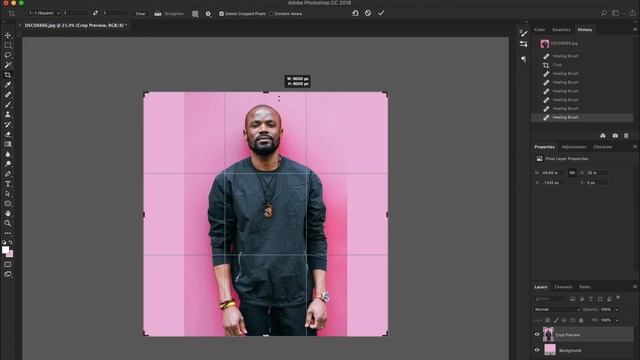Hide the Crop Preview layer
Image resolution: width=640 pixels, height=360 pixels.
(x=537, y=334)
